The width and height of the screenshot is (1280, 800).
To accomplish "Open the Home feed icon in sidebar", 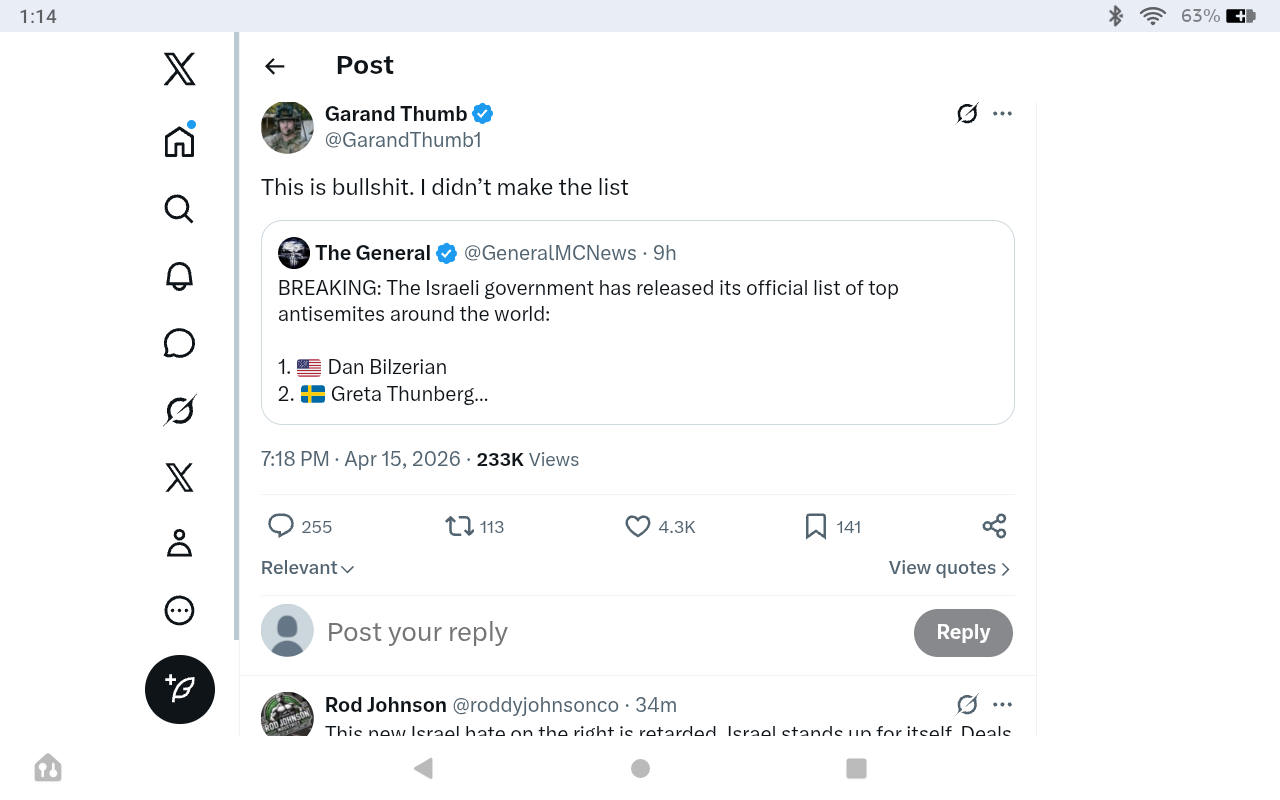I will [179, 141].
